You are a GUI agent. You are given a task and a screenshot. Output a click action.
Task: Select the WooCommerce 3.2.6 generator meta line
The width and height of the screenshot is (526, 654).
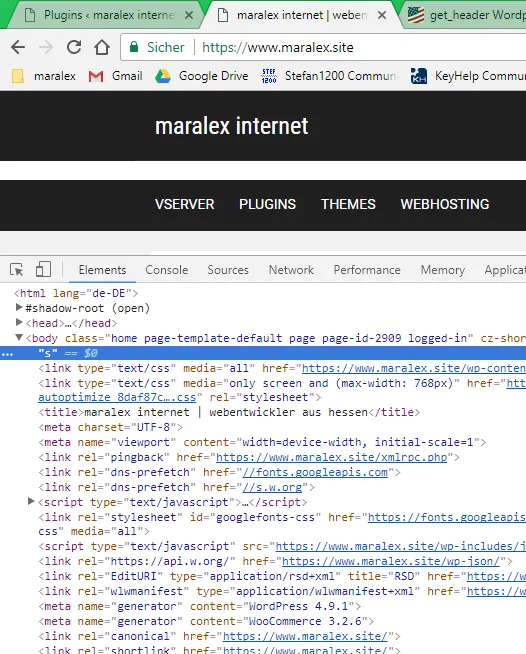pos(206,621)
